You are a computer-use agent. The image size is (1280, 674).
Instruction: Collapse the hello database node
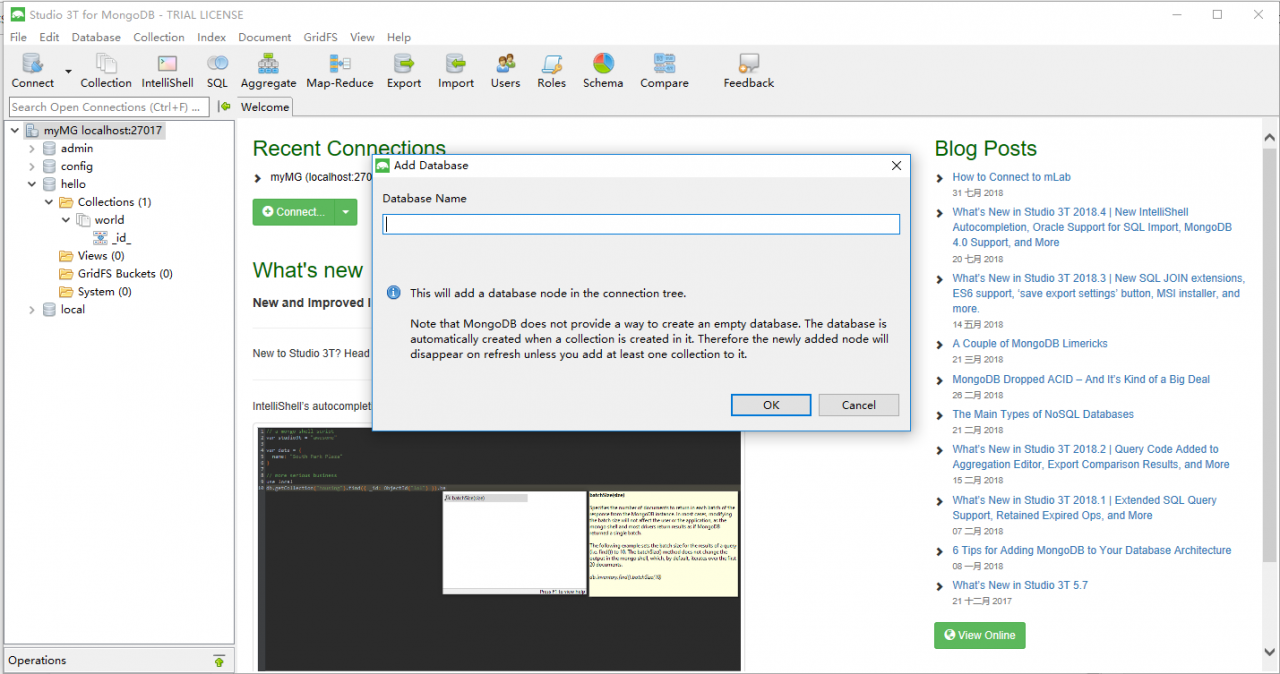pyautogui.click(x=31, y=184)
